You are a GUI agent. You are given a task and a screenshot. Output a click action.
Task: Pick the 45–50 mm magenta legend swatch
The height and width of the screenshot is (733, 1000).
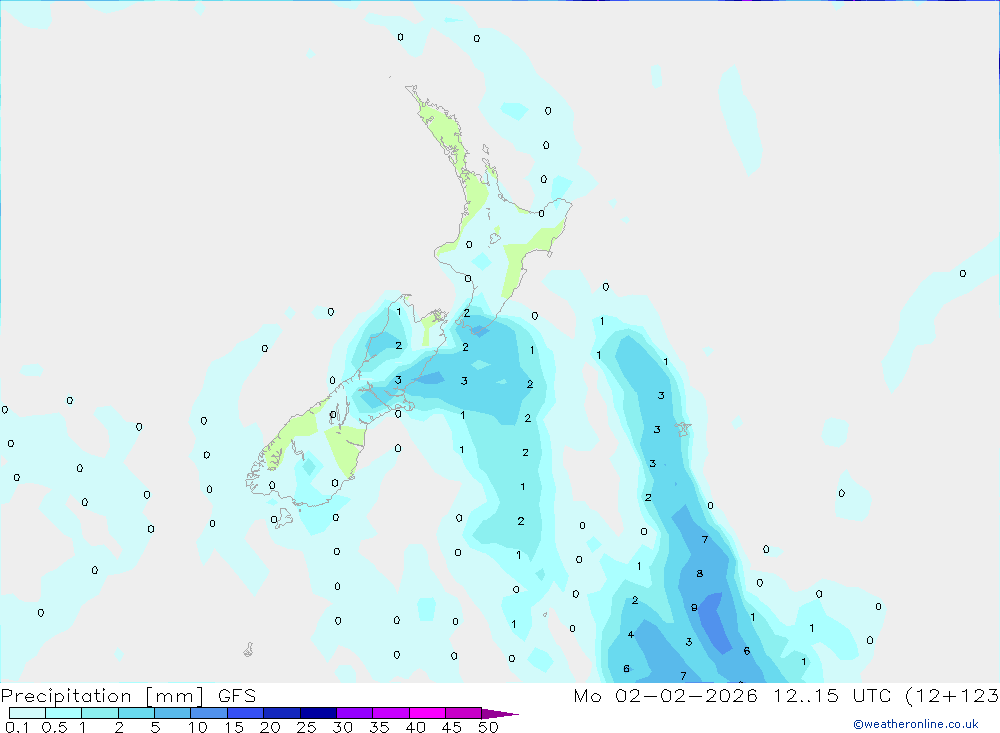click(x=463, y=713)
